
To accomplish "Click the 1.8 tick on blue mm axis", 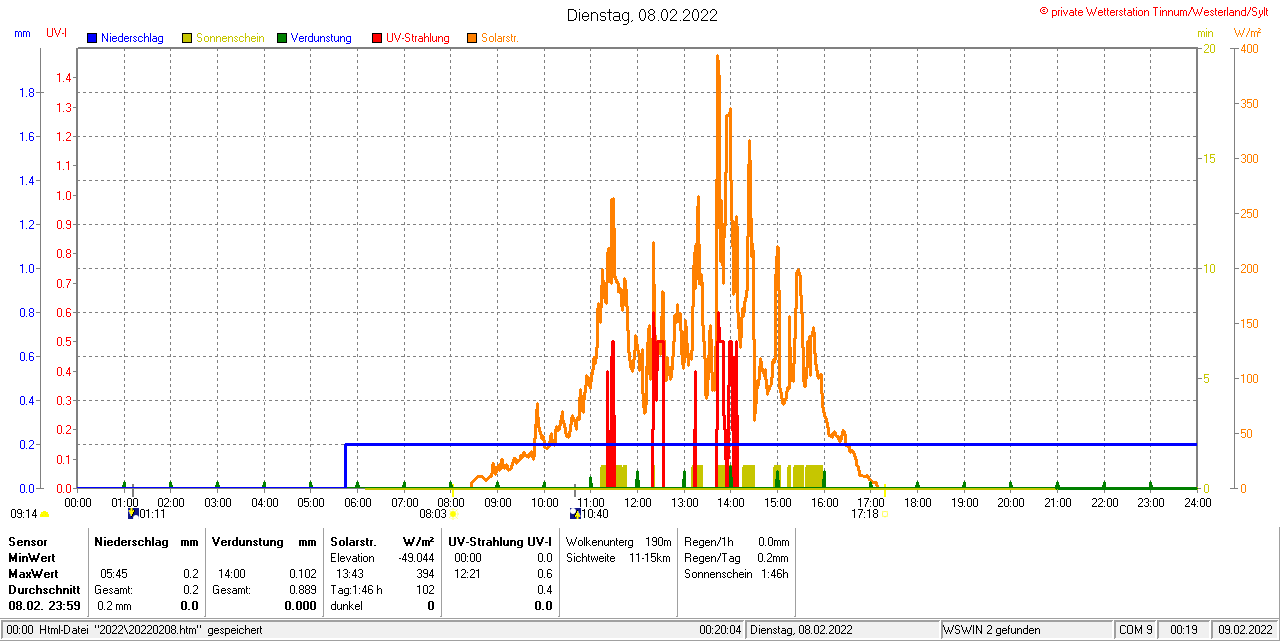I will [26, 93].
